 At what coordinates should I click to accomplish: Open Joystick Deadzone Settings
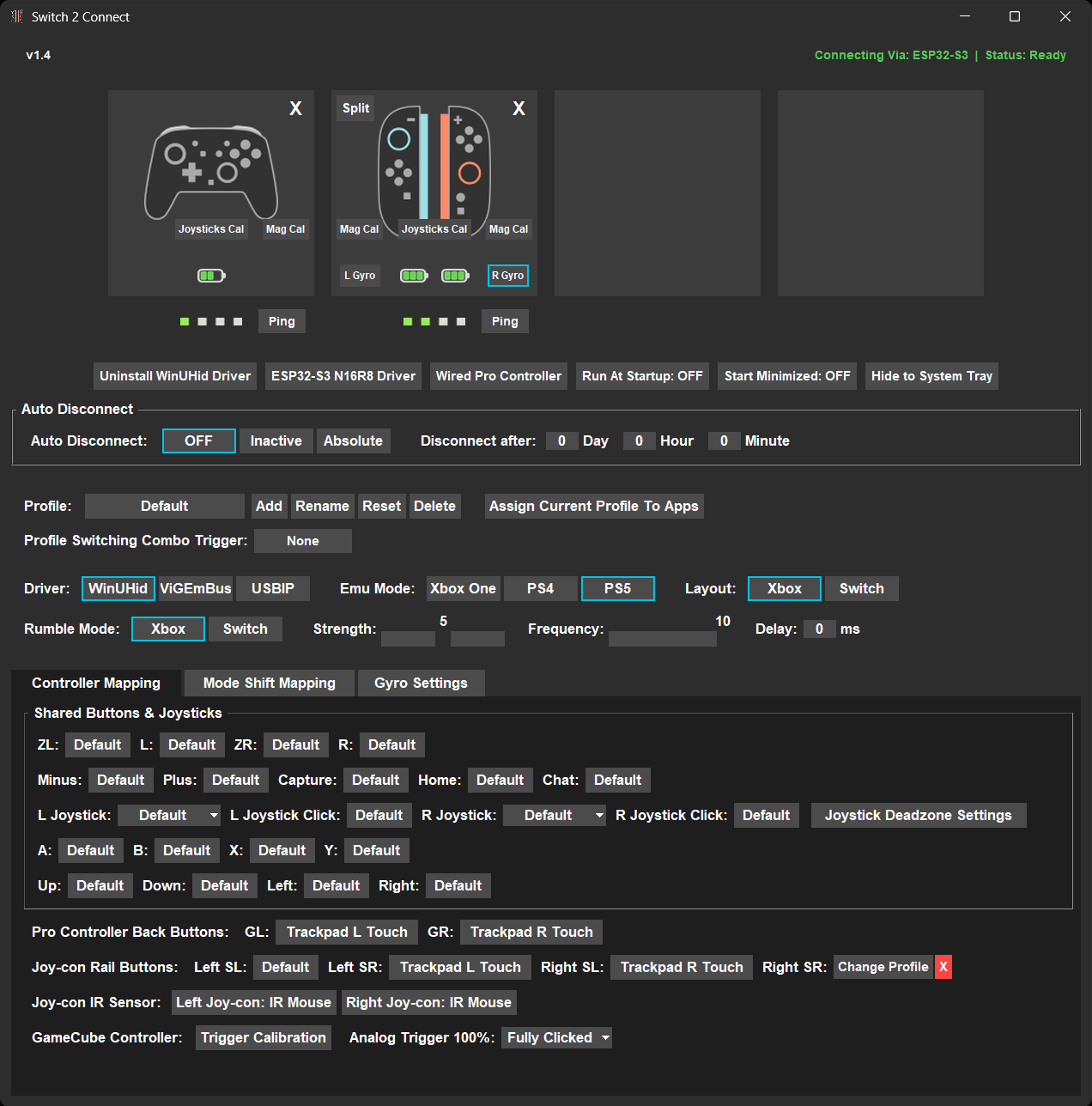919,815
